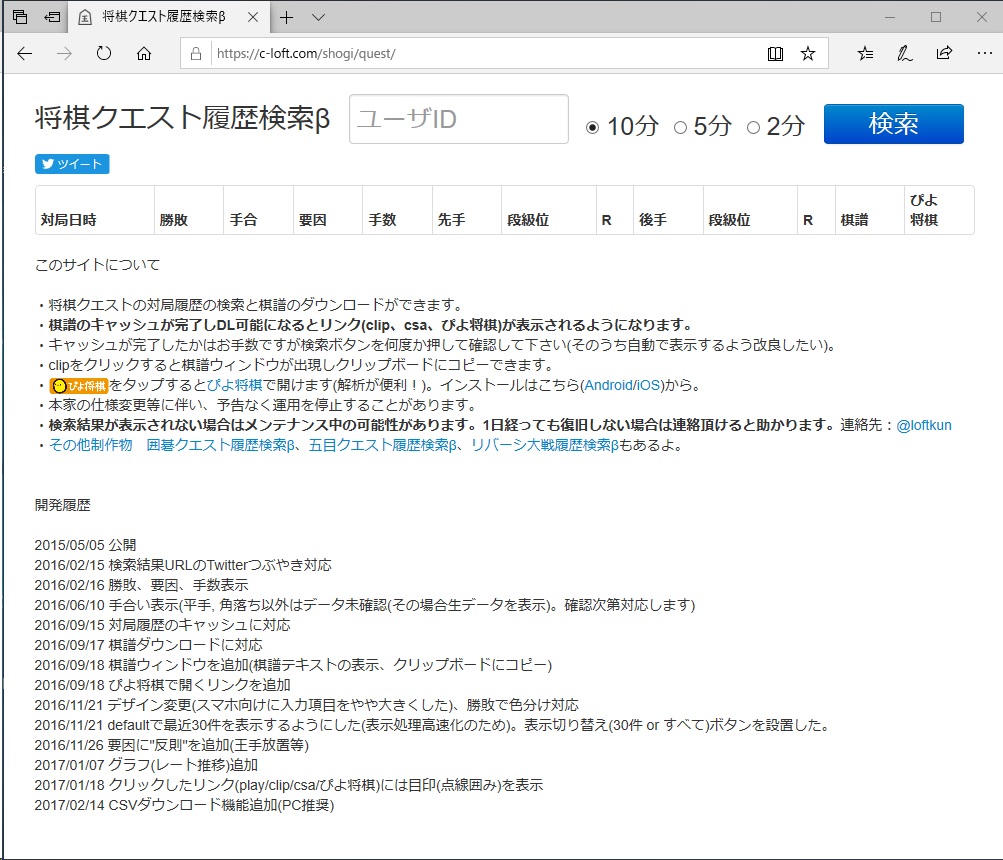Refresh the page with reload icon
The width and height of the screenshot is (1003, 860).
[104, 54]
